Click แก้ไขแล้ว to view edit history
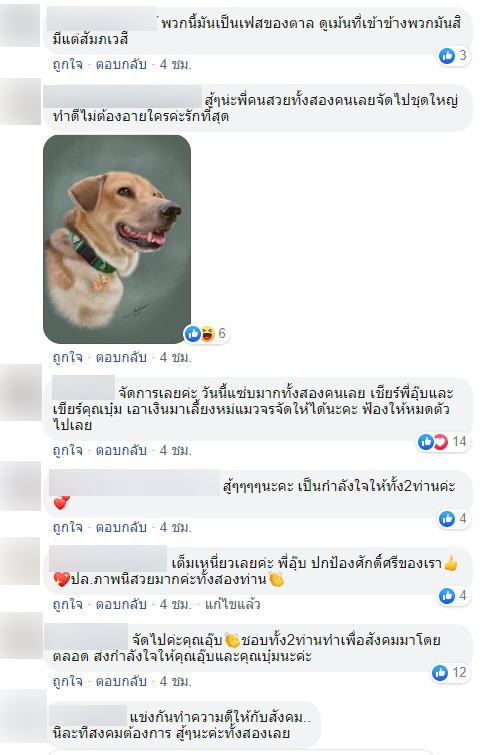Image resolution: width=502 pixels, height=755 pixels. [x=232, y=604]
